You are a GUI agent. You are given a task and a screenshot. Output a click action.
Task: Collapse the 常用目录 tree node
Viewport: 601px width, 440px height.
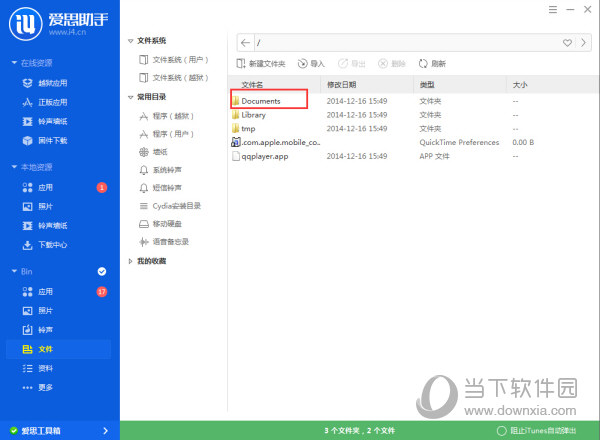pyautogui.click(x=130, y=97)
